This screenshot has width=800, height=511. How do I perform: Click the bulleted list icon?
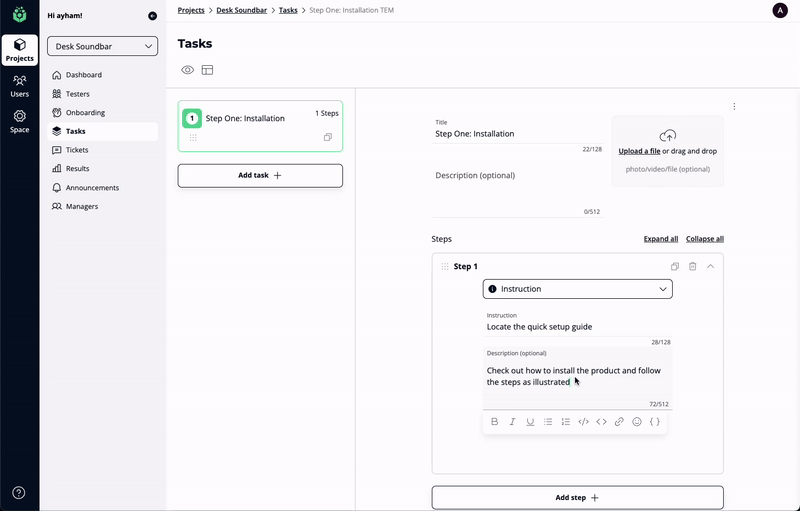coord(548,422)
